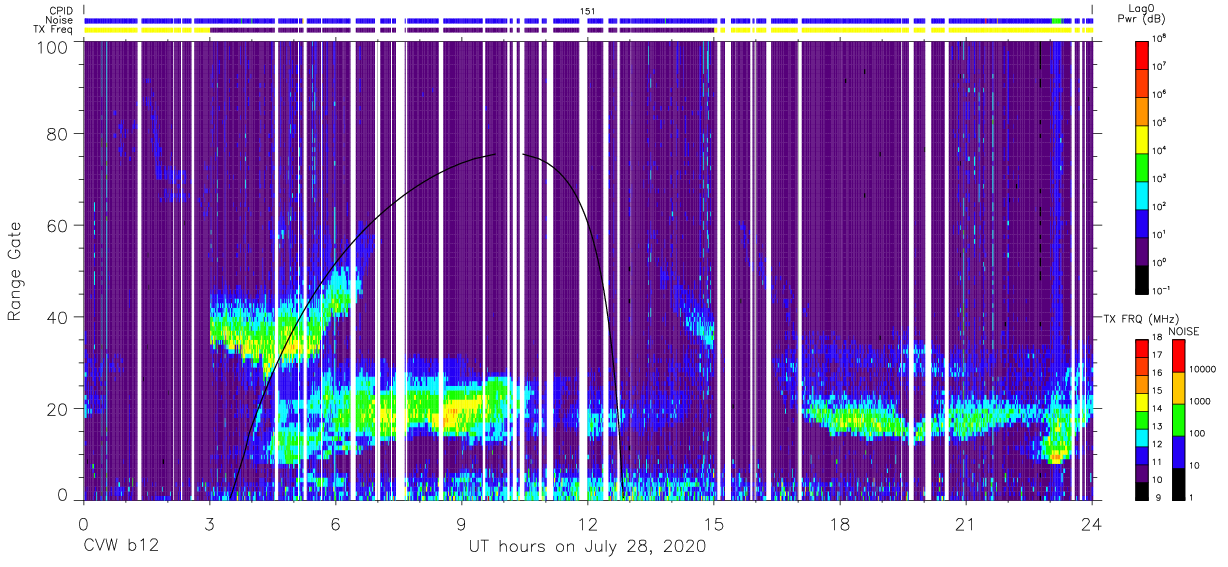The width and height of the screenshot is (1228, 567).
Task: Click y-axis top tick label '100'
Action: (52, 46)
